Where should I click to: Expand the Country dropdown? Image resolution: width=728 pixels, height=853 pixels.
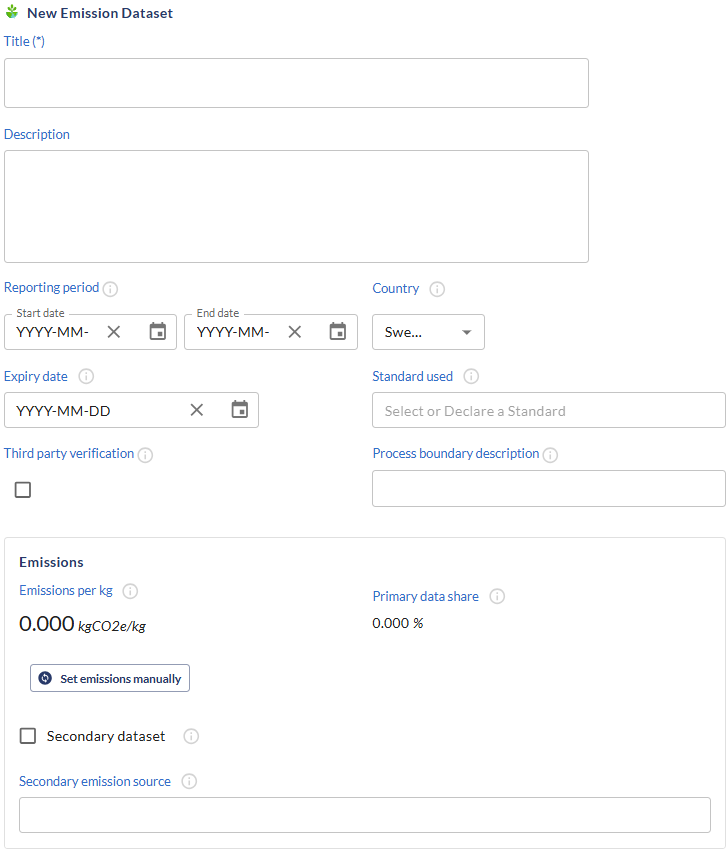pos(428,332)
